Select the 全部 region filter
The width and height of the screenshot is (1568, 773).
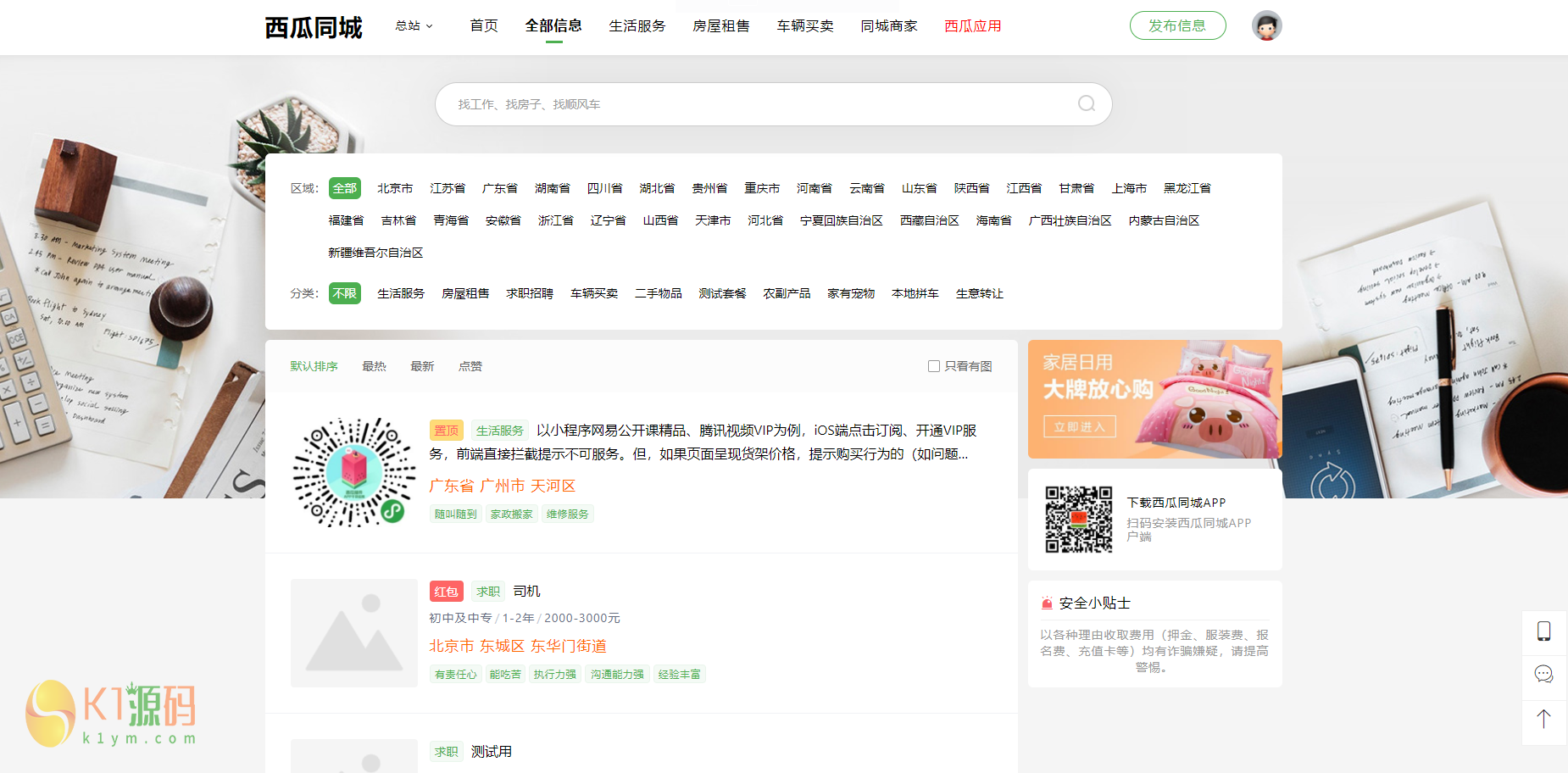click(344, 188)
